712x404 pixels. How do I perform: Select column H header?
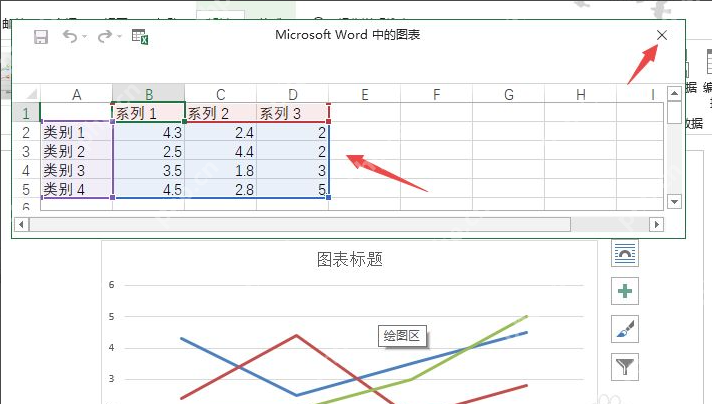pyautogui.click(x=581, y=94)
